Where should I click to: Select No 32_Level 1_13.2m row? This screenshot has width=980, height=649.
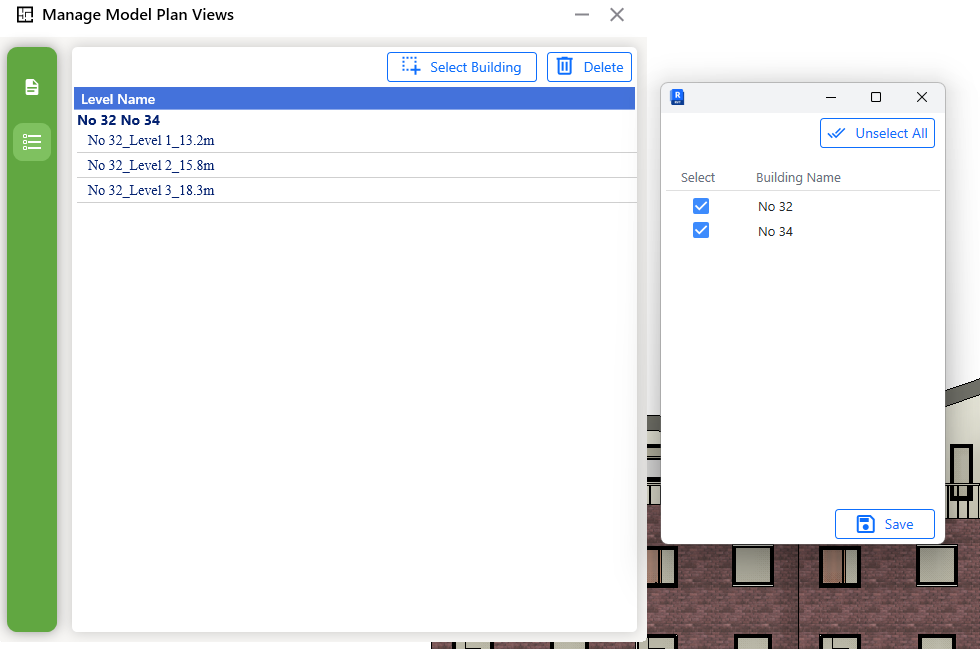[151, 141]
